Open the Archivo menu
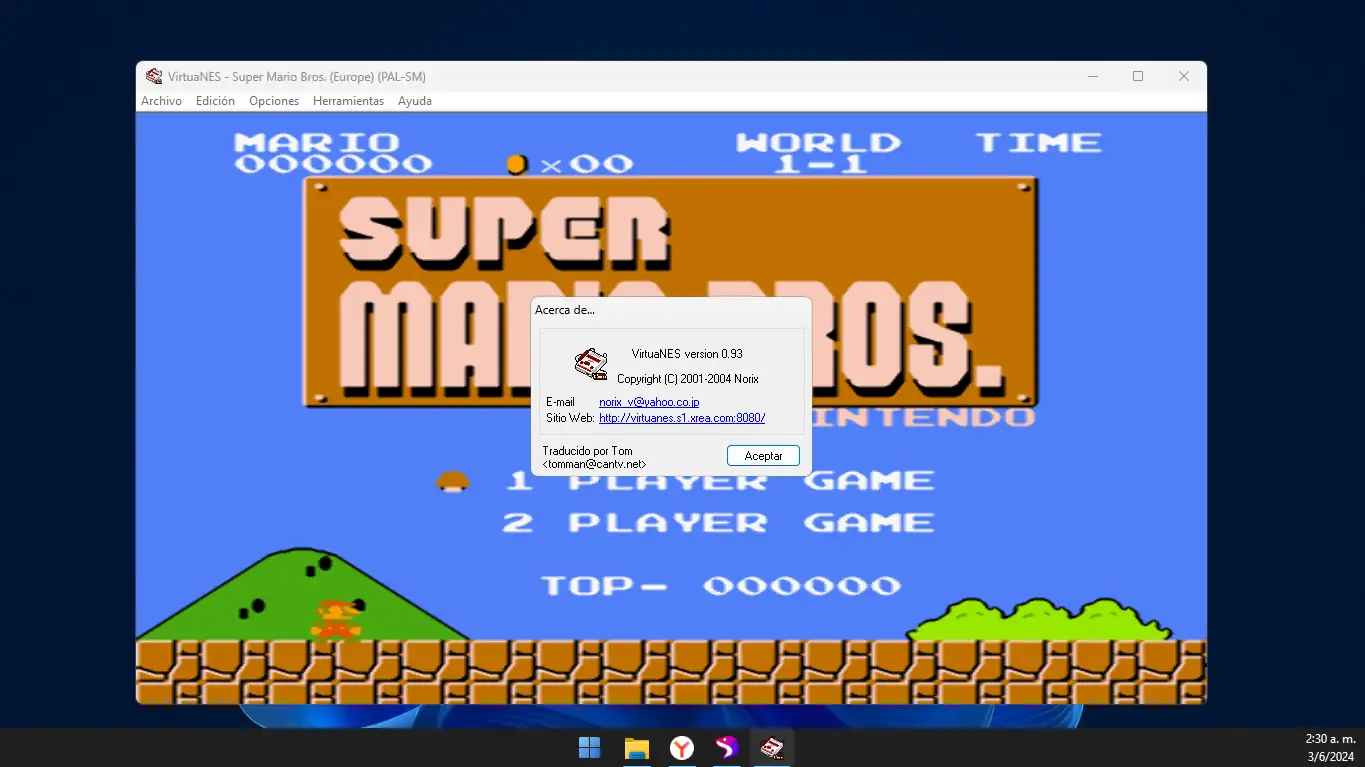This screenshot has width=1365, height=767. coord(161,101)
